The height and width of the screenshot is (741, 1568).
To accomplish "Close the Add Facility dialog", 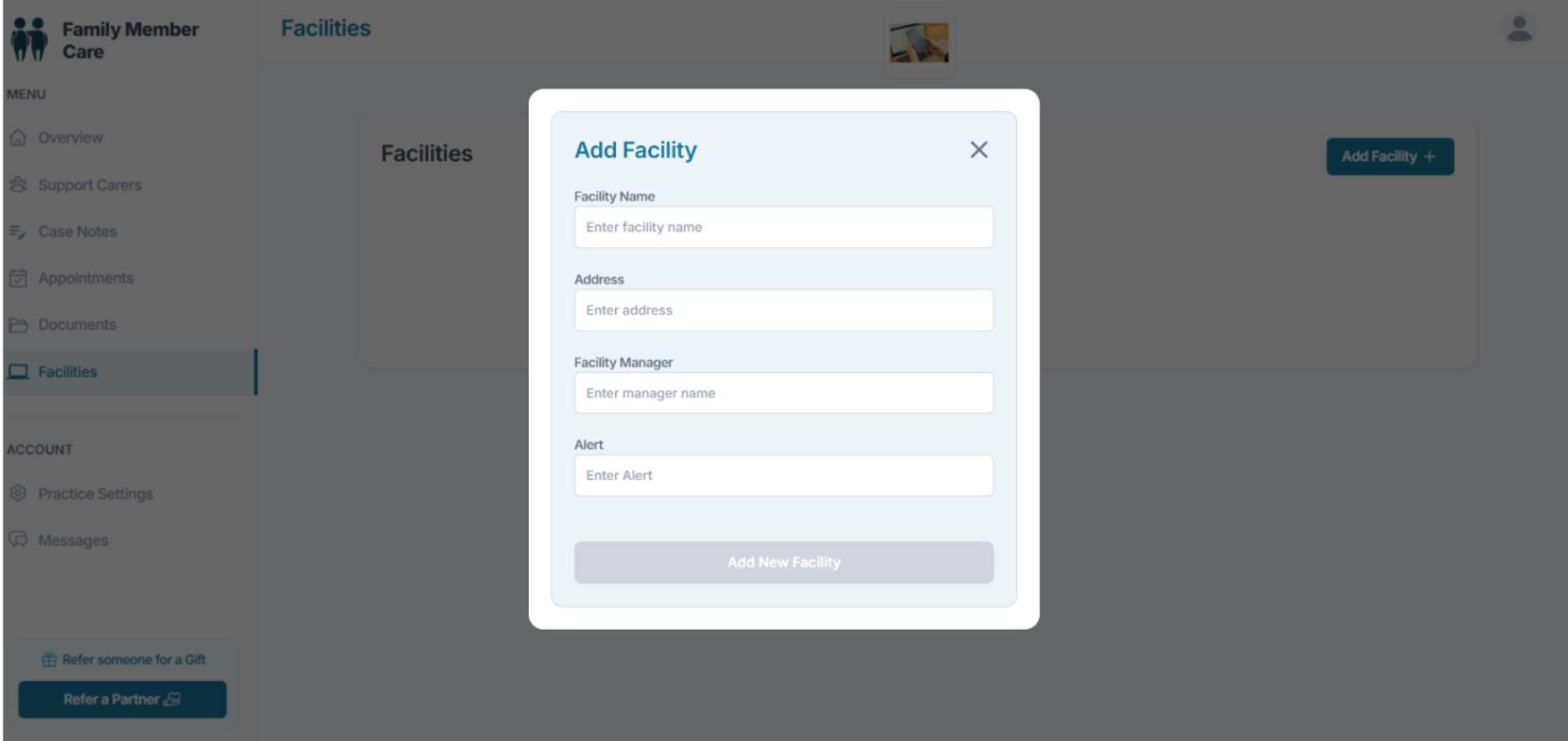I will tap(979, 150).
